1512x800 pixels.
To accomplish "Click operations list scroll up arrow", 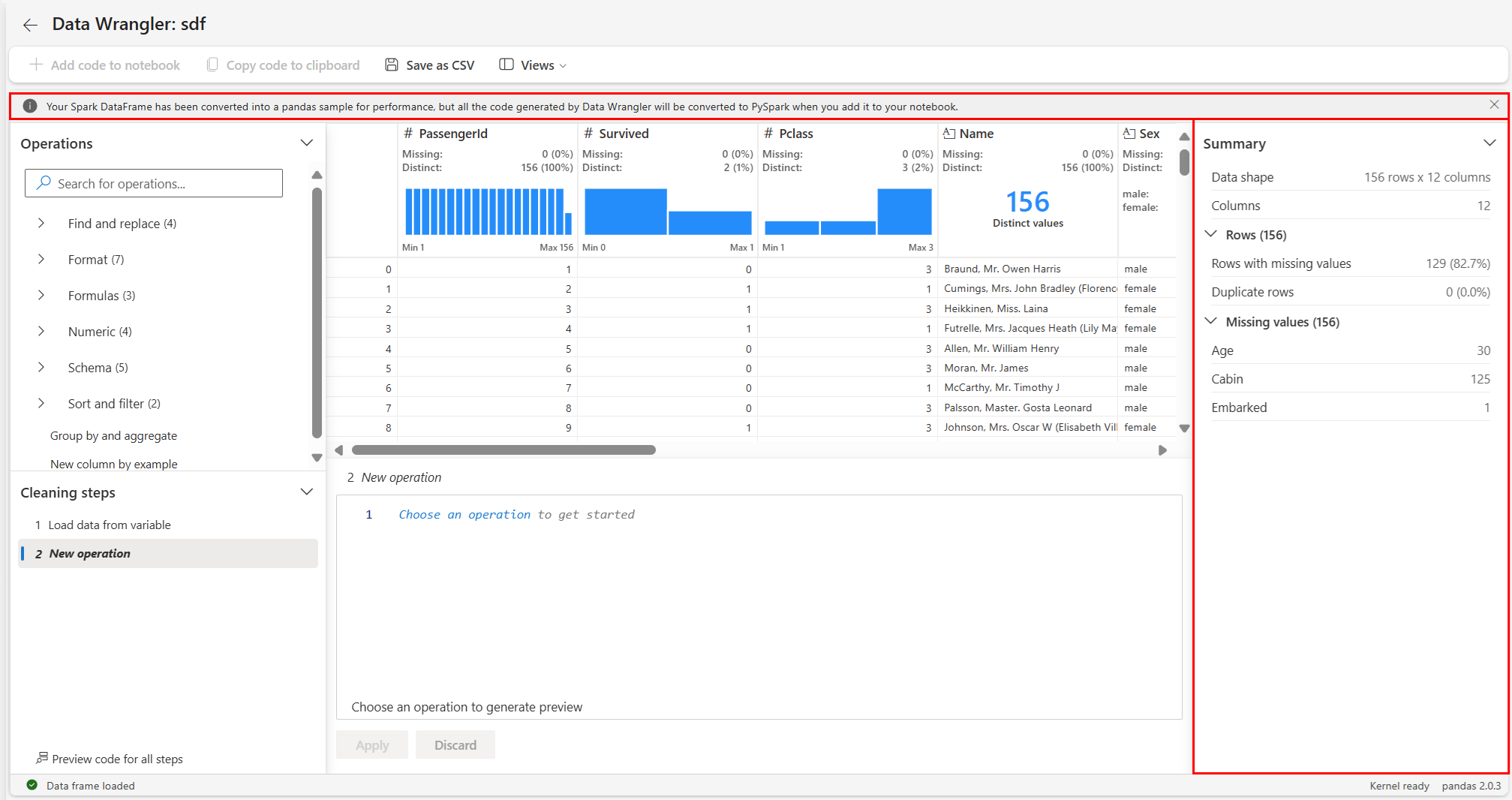I will [x=317, y=175].
